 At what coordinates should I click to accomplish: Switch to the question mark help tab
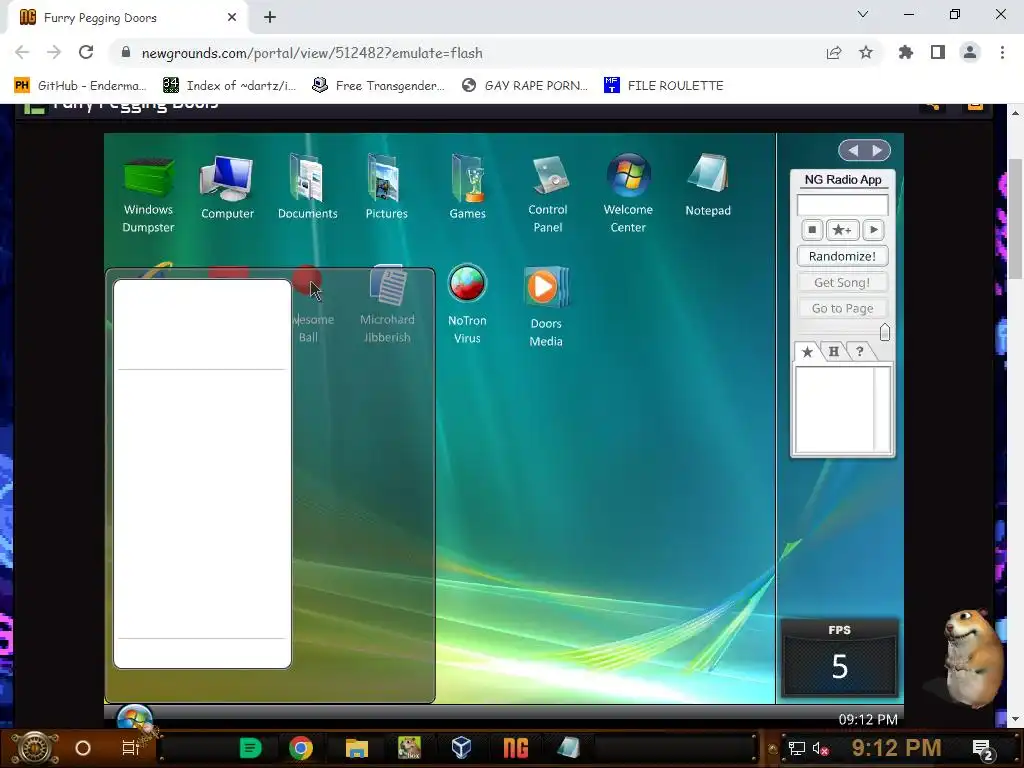coord(860,351)
